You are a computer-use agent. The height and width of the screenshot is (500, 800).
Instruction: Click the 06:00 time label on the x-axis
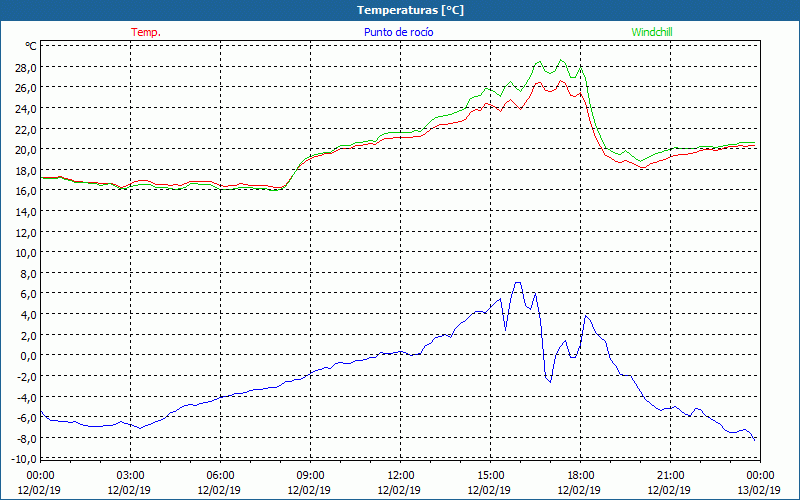point(220,476)
